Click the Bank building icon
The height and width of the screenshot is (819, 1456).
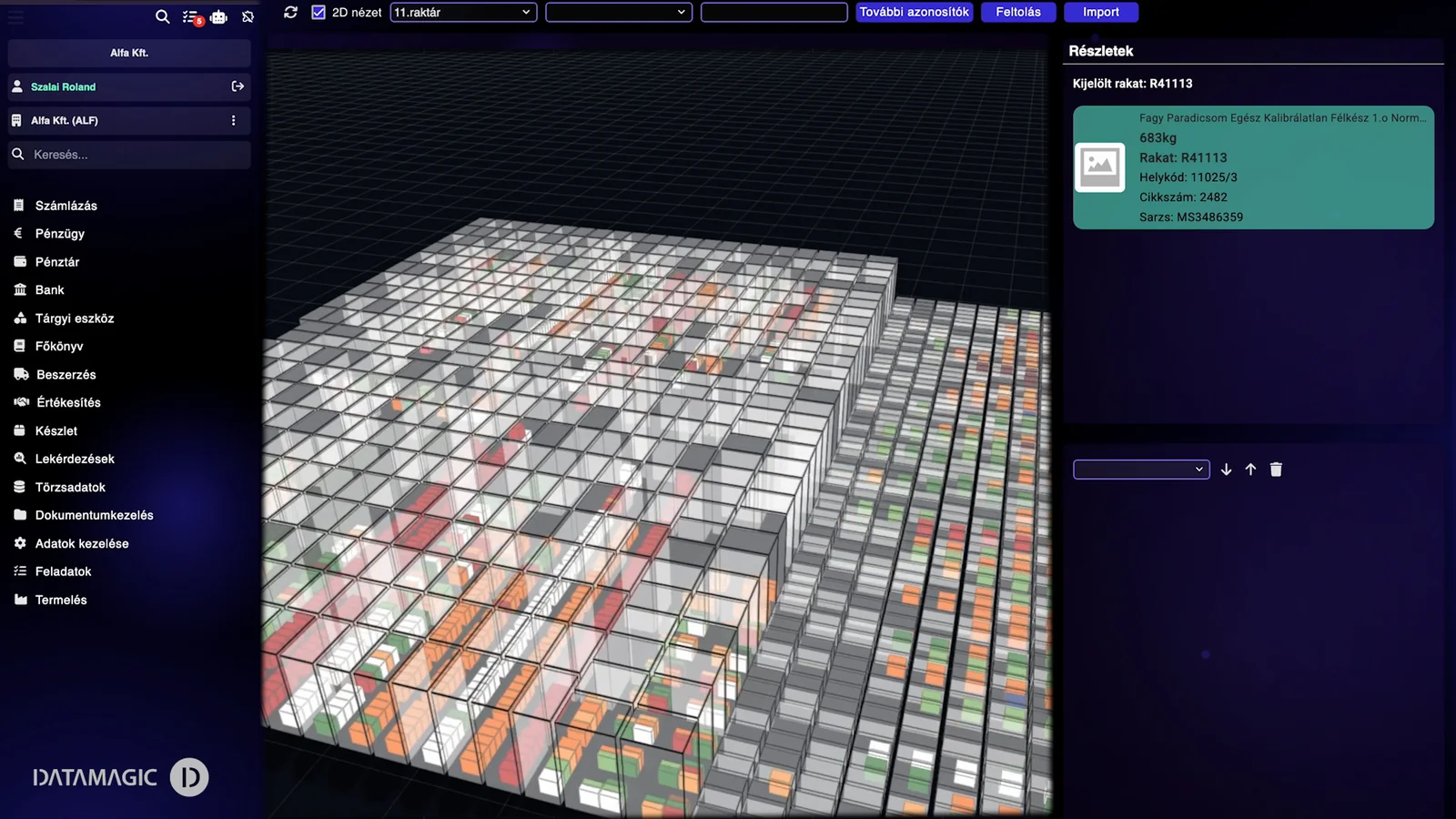click(20, 290)
